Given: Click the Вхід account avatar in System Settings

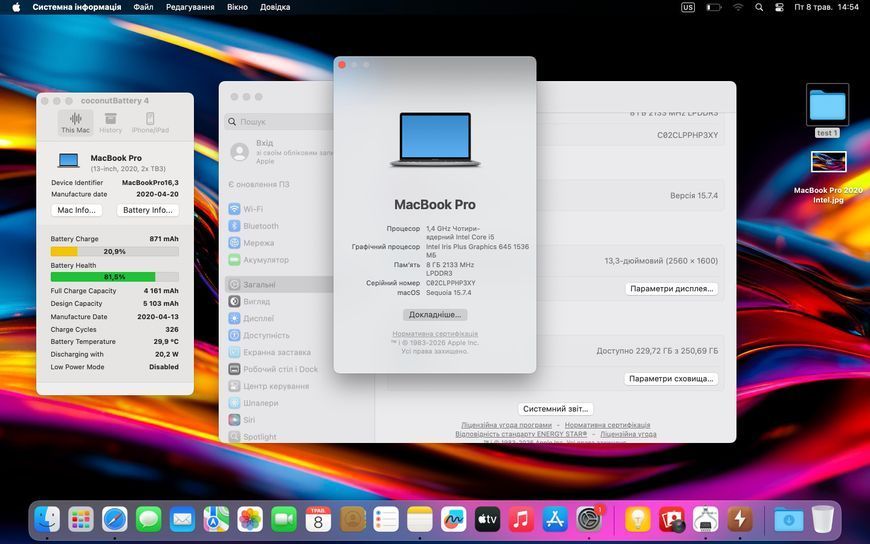Looking at the screenshot, I should (x=240, y=152).
